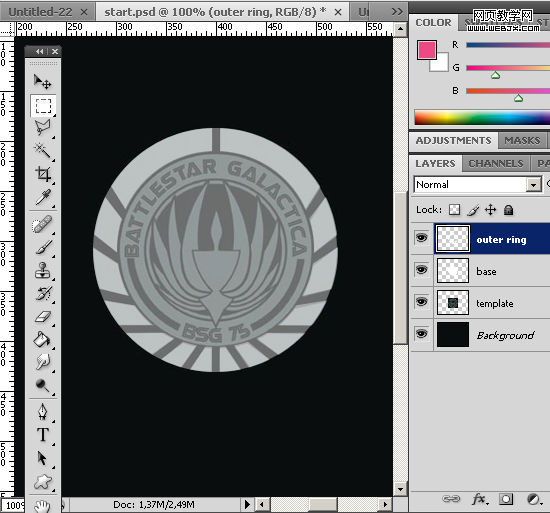This screenshot has height=513, width=550.
Task: Hide the outer ring layer
Action: tap(421, 238)
